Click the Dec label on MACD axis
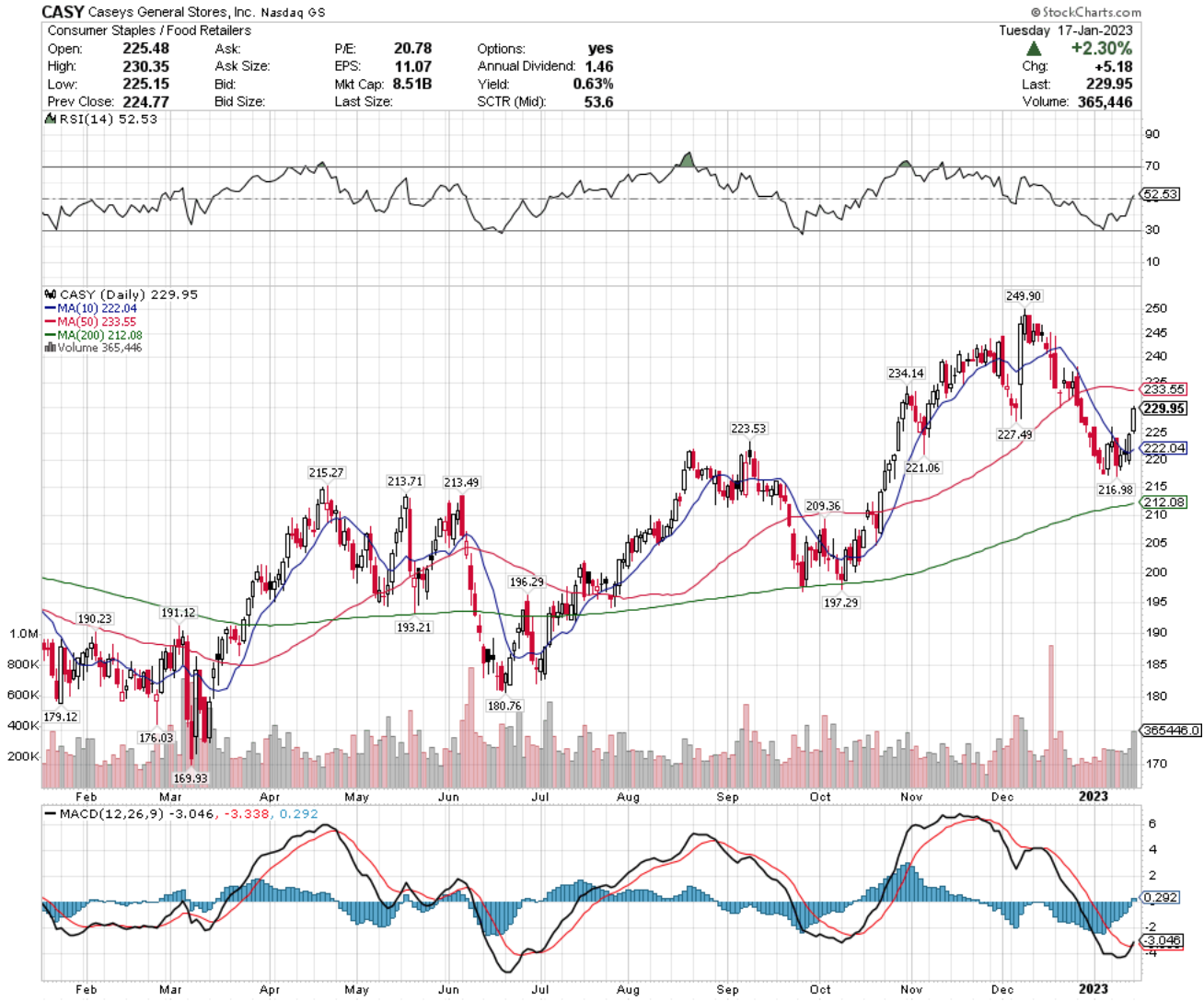The width and height of the screenshot is (1204, 1001). click(x=1002, y=990)
